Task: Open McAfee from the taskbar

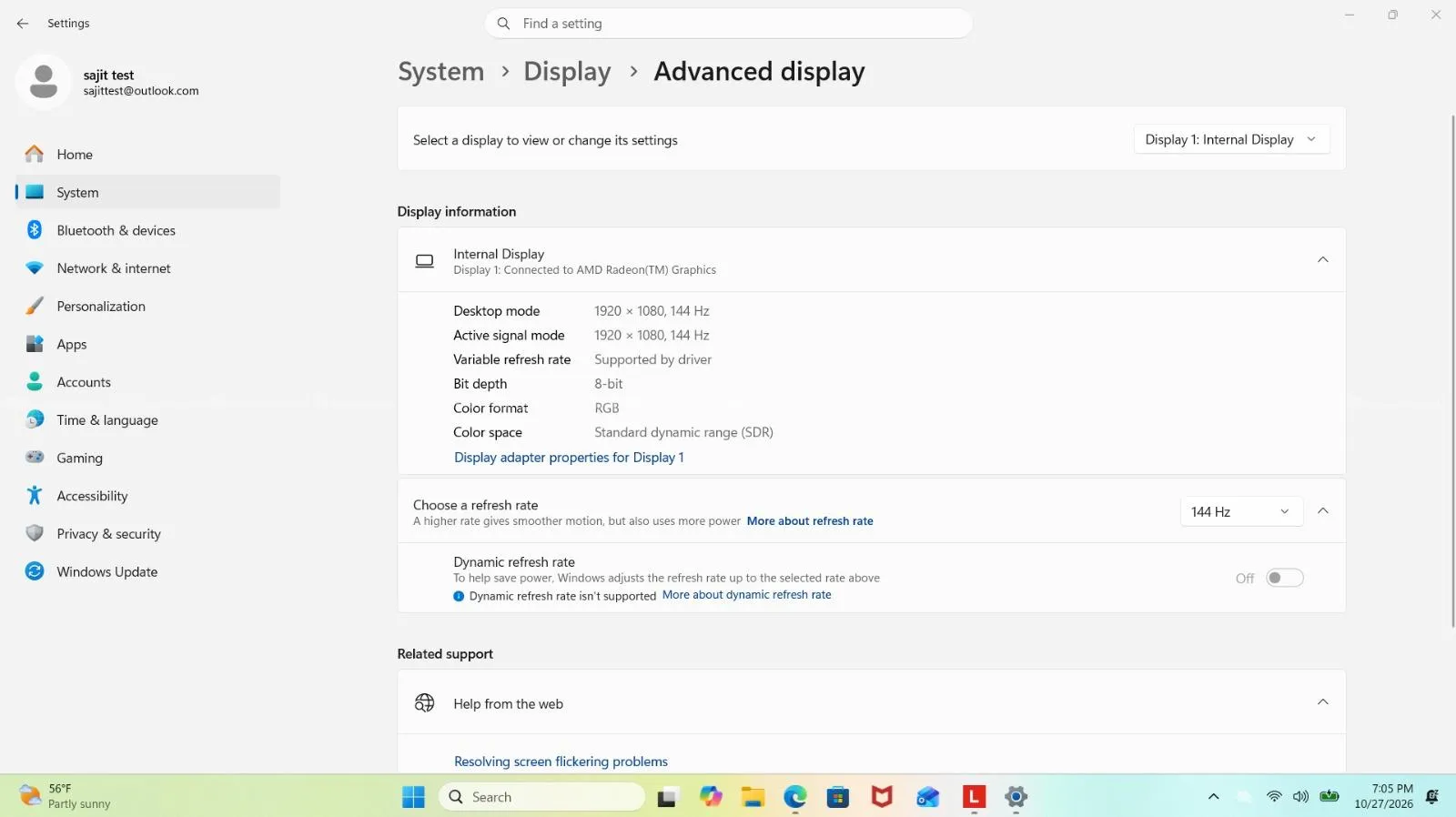Action: click(x=881, y=797)
